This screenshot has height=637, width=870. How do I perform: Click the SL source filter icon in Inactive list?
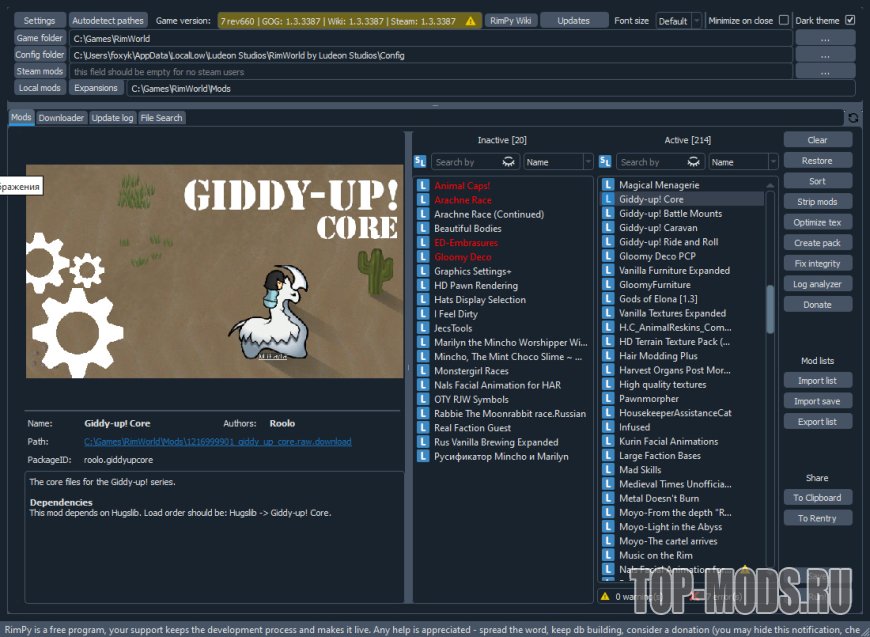pyautogui.click(x=420, y=162)
